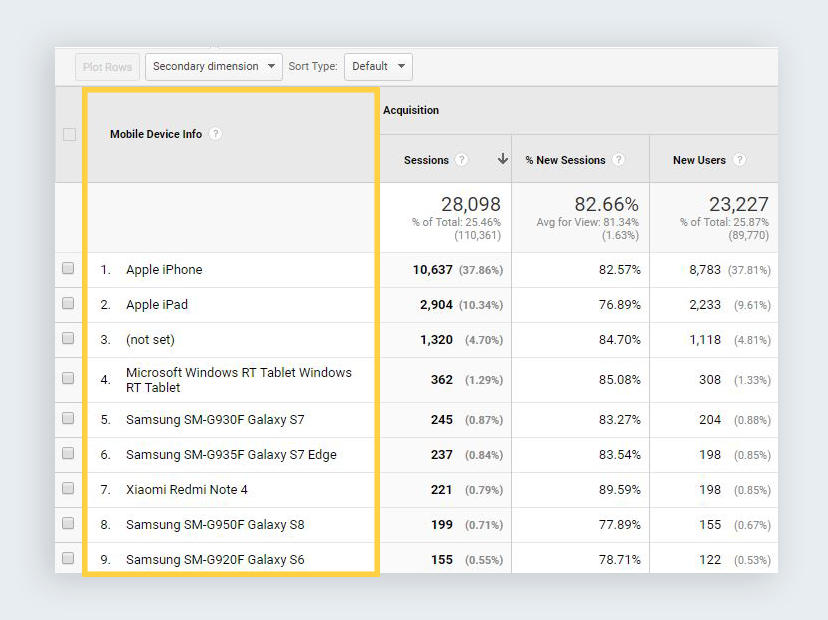Check the Galaxy S6 row checkbox
This screenshot has height=620, width=828.
[68, 558]
